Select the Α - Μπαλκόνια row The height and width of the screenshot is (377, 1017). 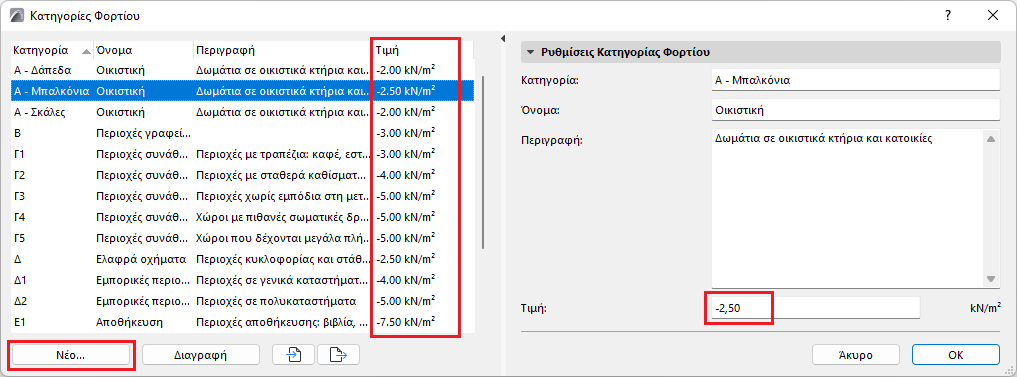[243, 91]
